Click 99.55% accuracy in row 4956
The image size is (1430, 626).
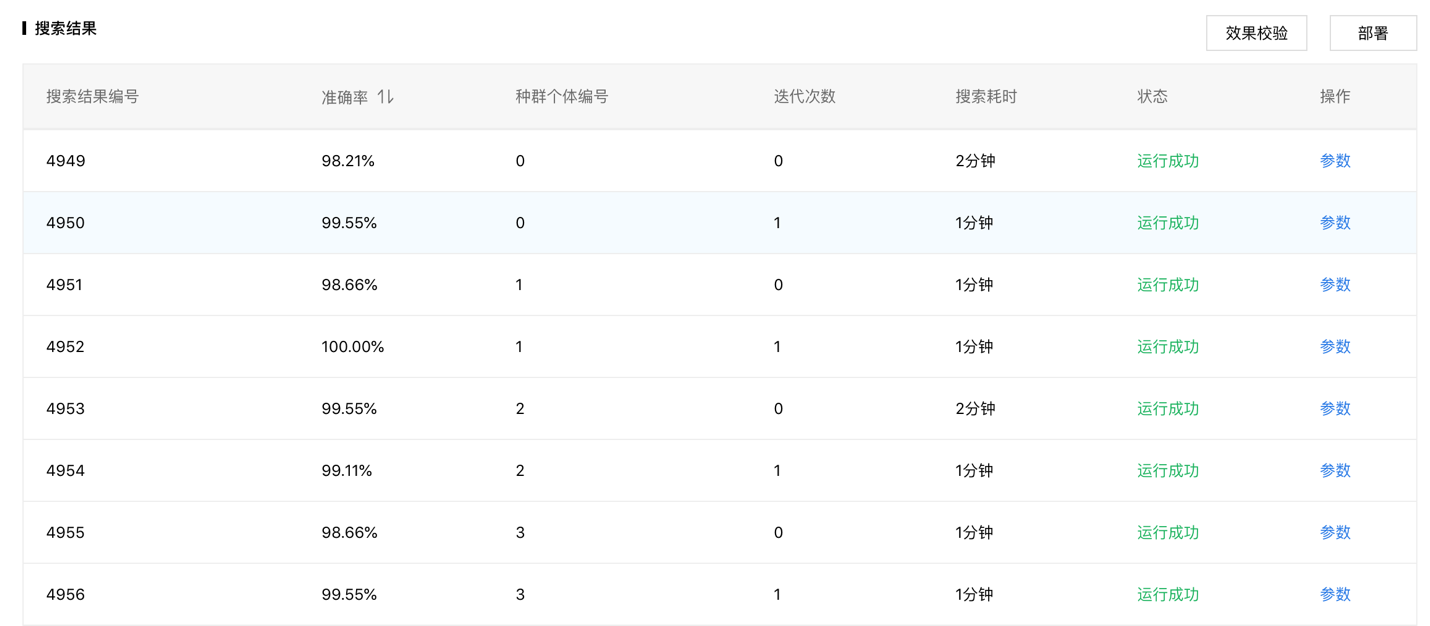click(x=349, y=595)
